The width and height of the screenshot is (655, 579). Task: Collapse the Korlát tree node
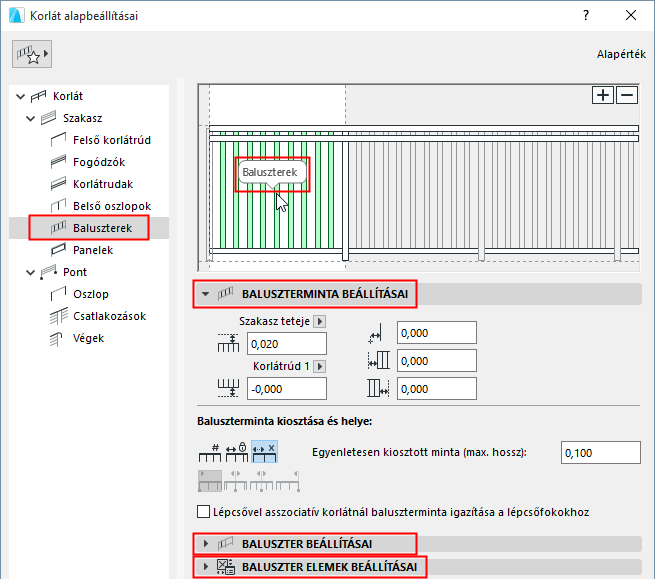pos(20,96)
